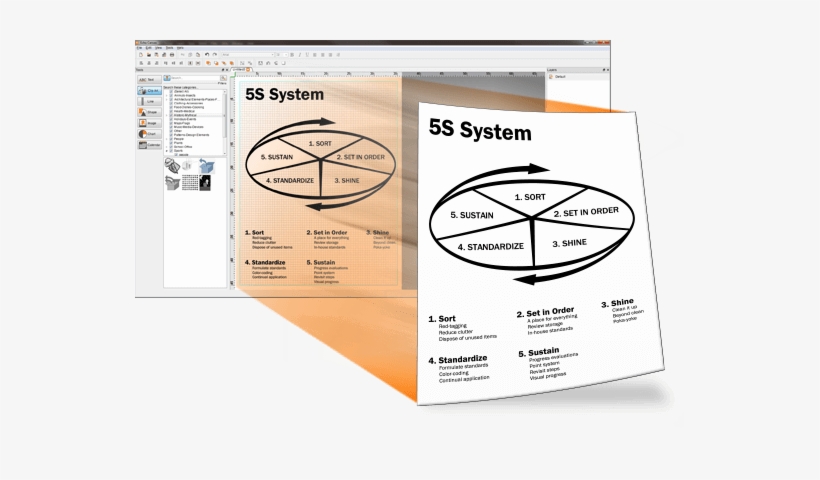Select the Text tool button
The height and width of the screenshot is (480, 820).
tap(150, 79)
